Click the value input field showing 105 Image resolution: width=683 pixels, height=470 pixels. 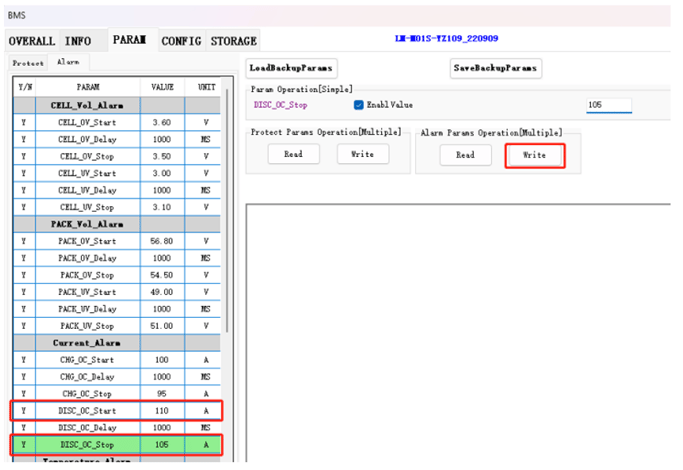[608, 105]
